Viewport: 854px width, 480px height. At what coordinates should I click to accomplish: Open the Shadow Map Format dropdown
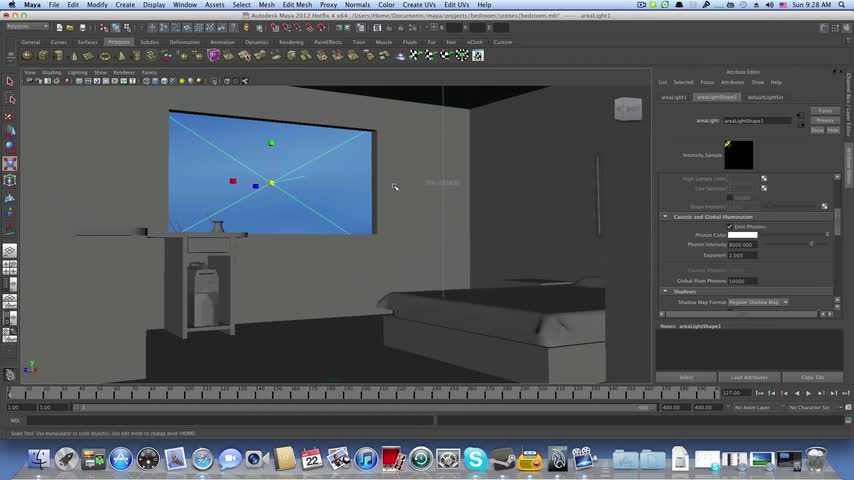pyautogui.click(x=759, y=302)
